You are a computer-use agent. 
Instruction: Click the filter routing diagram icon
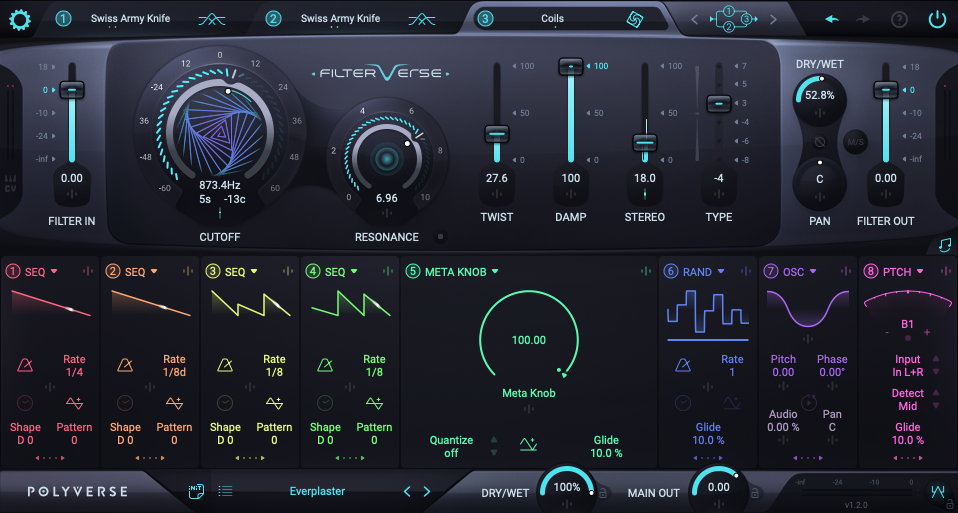click(733, 19)
